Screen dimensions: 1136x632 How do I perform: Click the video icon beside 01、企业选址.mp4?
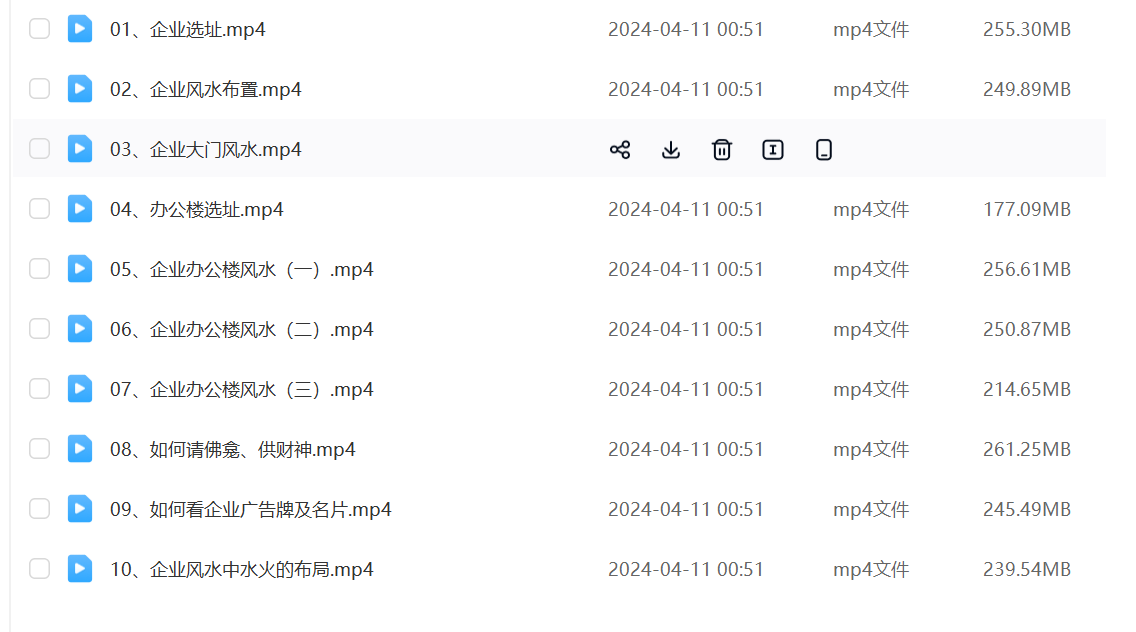pyautogui.click(x=80, y=29)
